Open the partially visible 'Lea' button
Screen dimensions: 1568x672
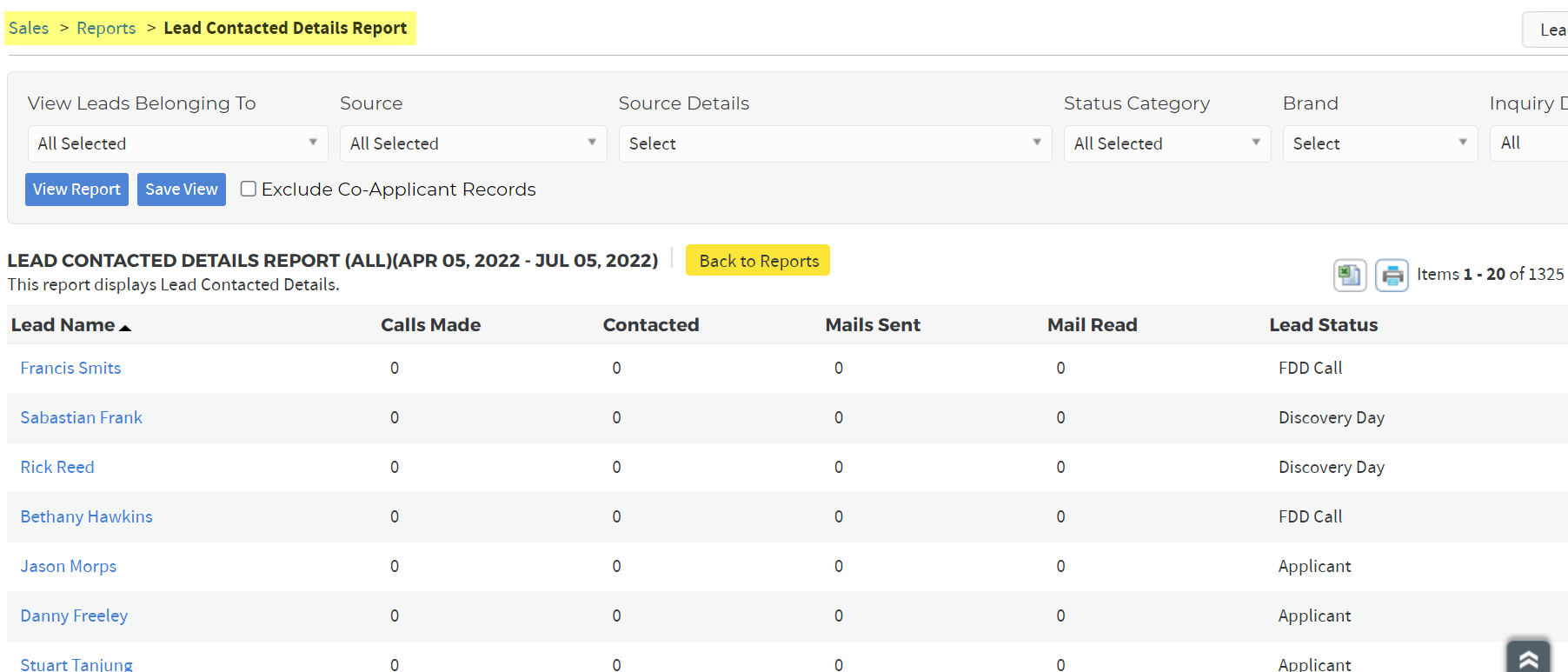(x=1545, y=30)
